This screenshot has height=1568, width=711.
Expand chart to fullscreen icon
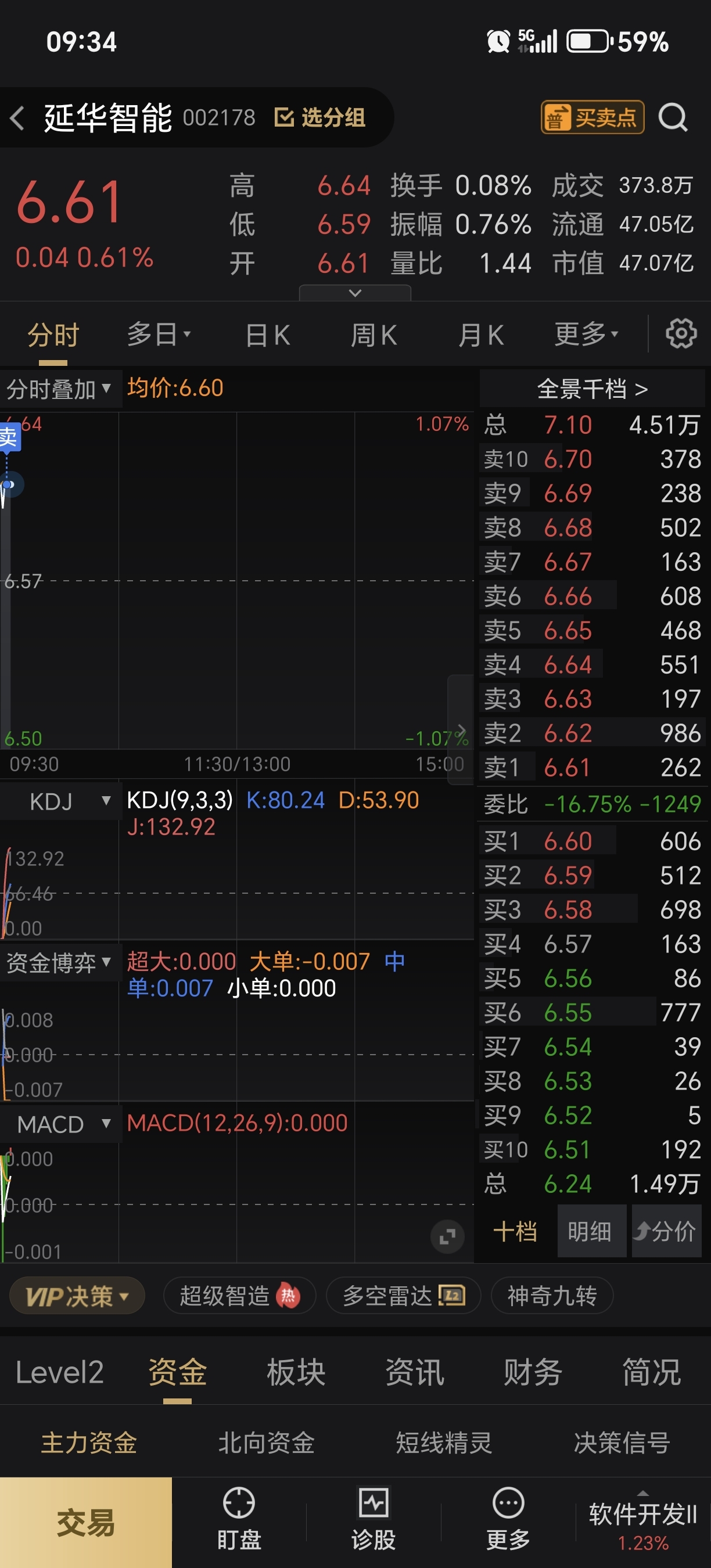[x=447, y=1236]
